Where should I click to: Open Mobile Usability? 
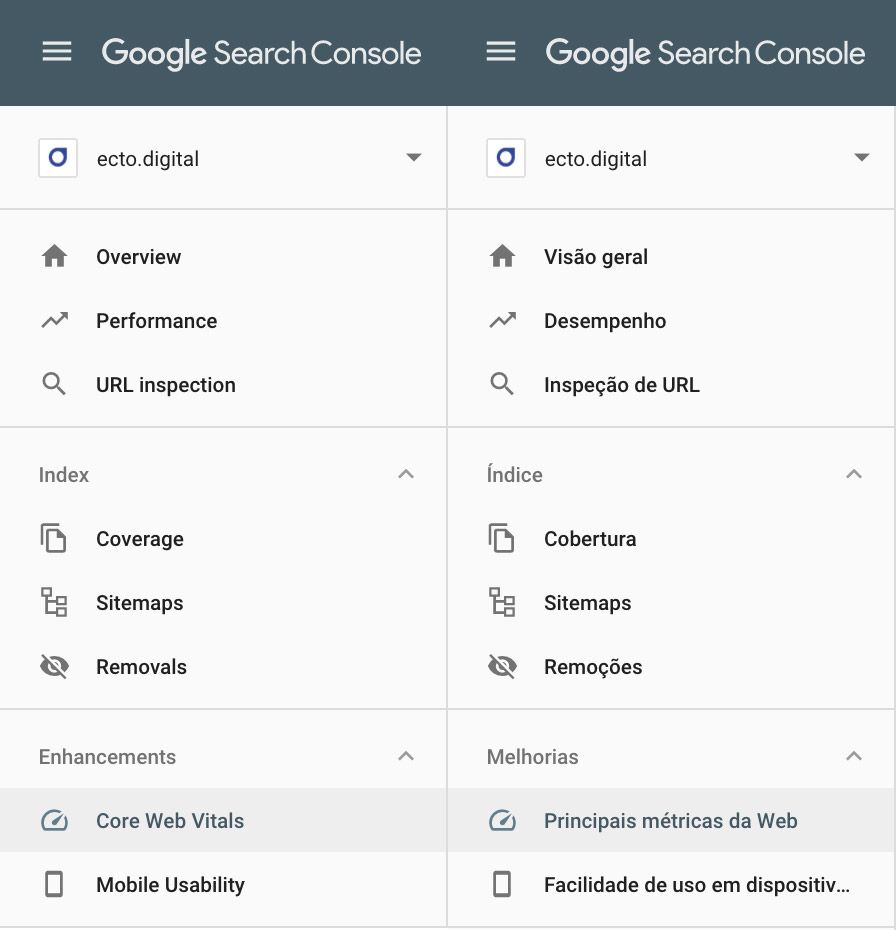tap(170, 885)
